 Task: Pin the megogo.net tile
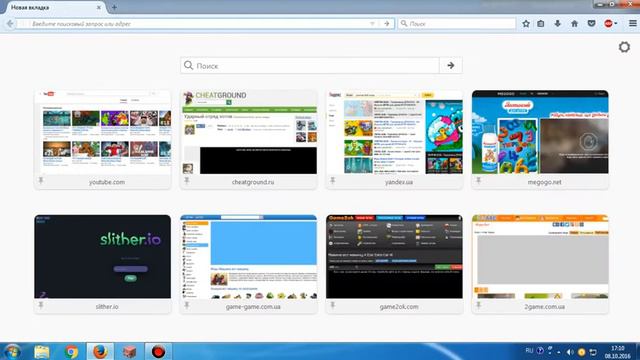(x=478, y=180)
